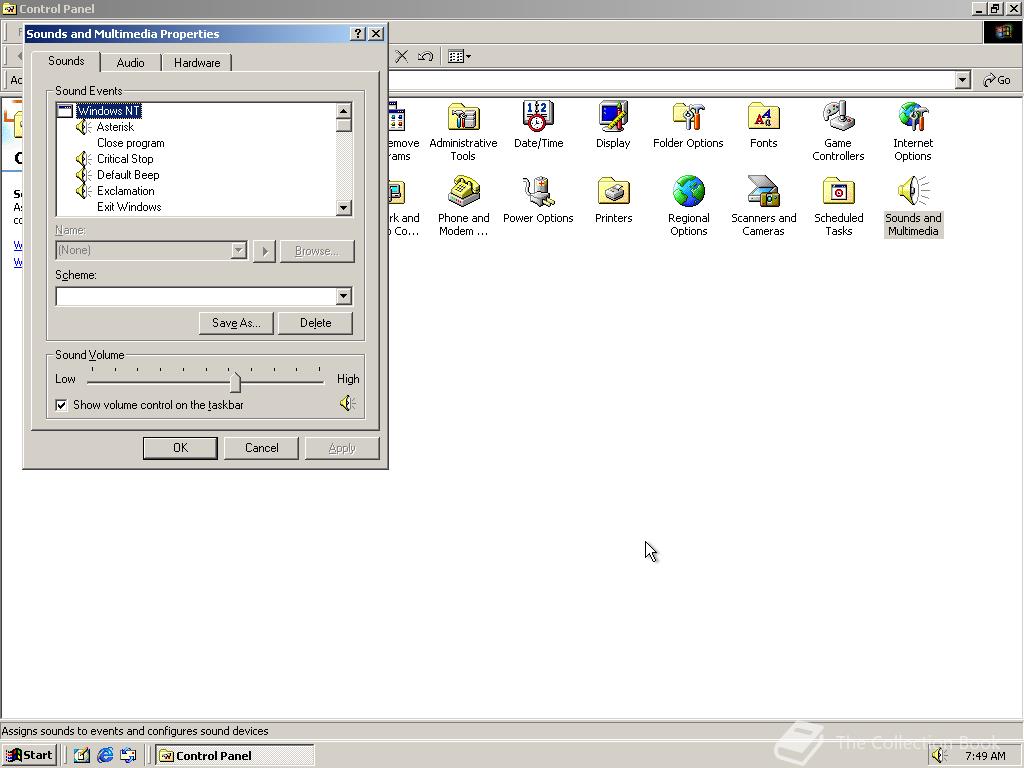Image resolution: width=1024 pixels, height=768 pixels.
Task: Expand the Address bar dropdown
Action: pyautogui.click(x=962, y=80)
